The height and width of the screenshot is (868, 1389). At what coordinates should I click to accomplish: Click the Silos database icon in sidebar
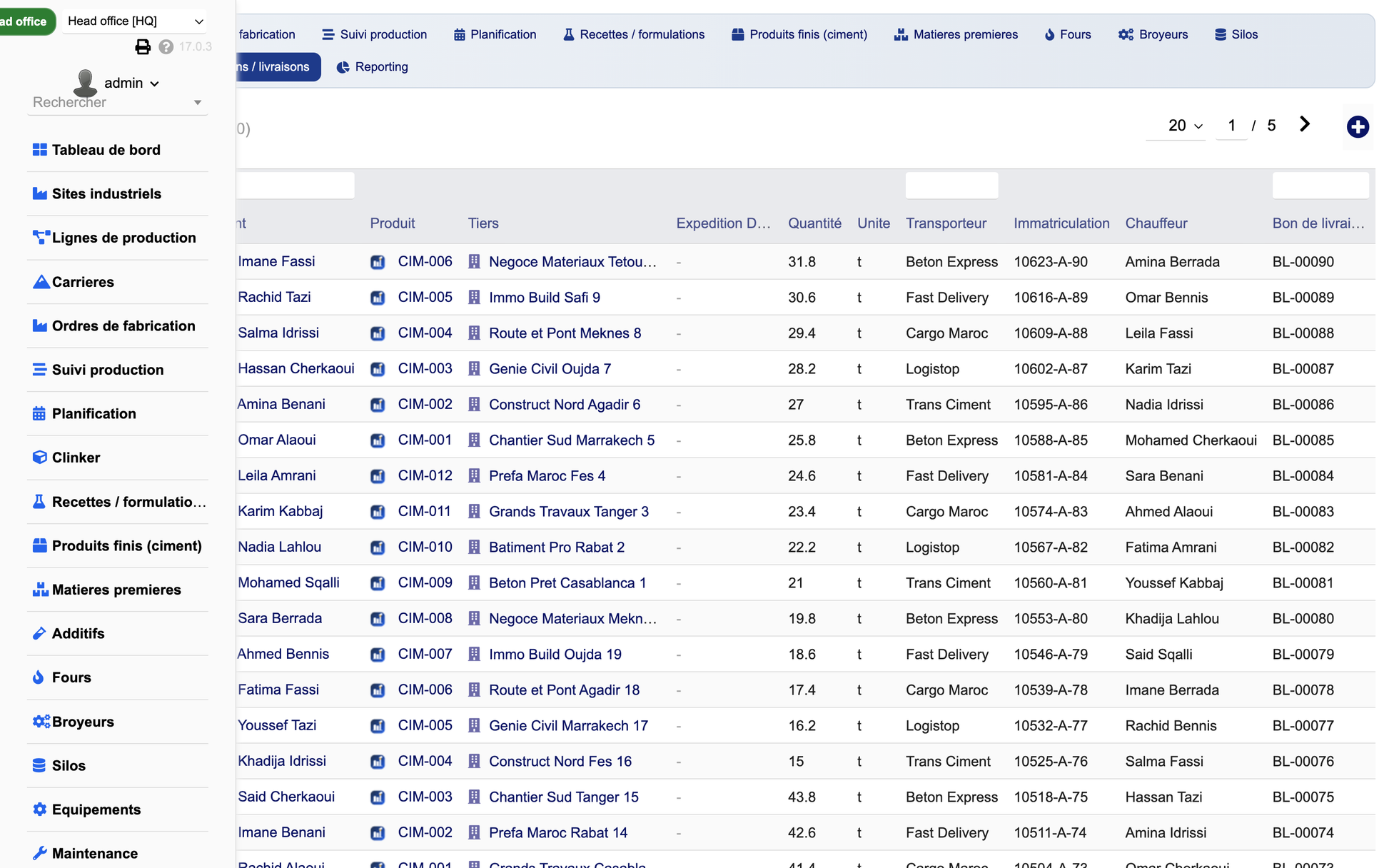click(x=39, y=765)
